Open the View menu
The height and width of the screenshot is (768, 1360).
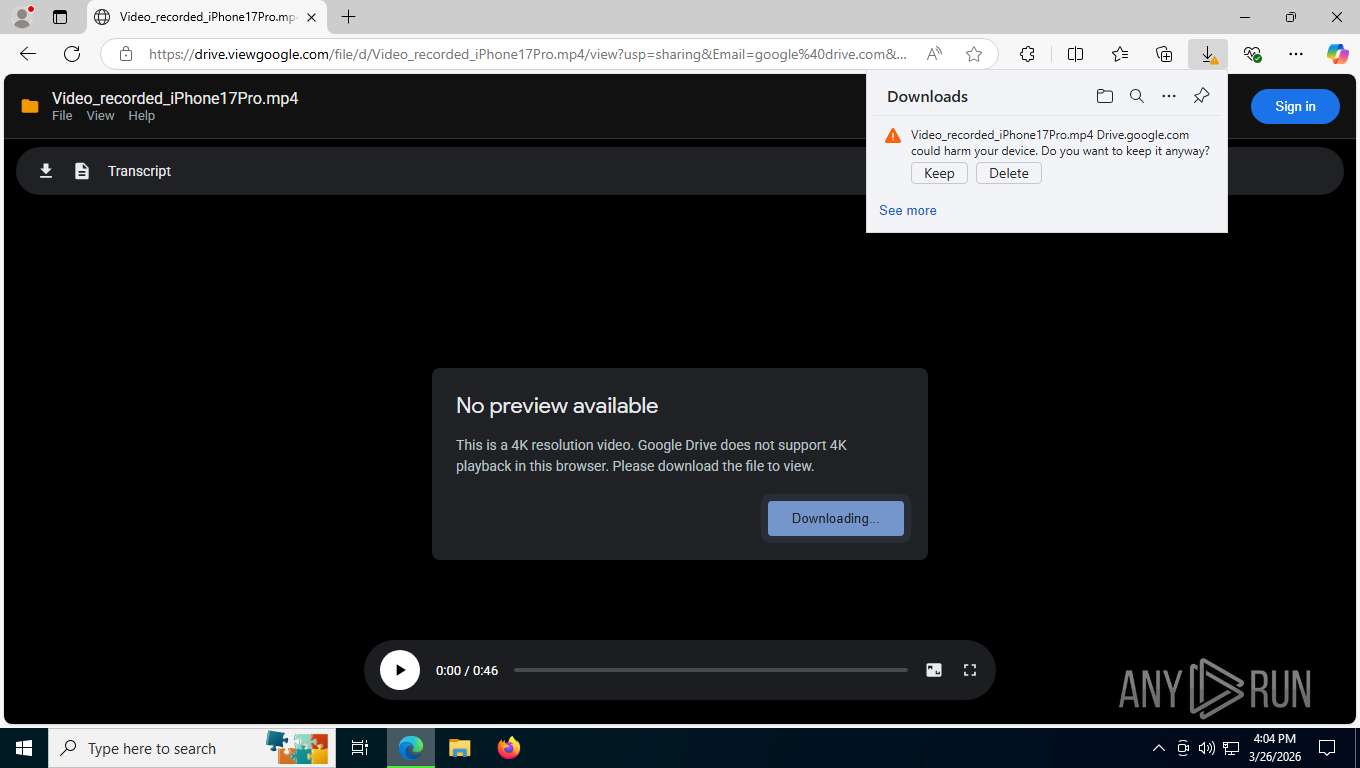click(x=100, y=116)
